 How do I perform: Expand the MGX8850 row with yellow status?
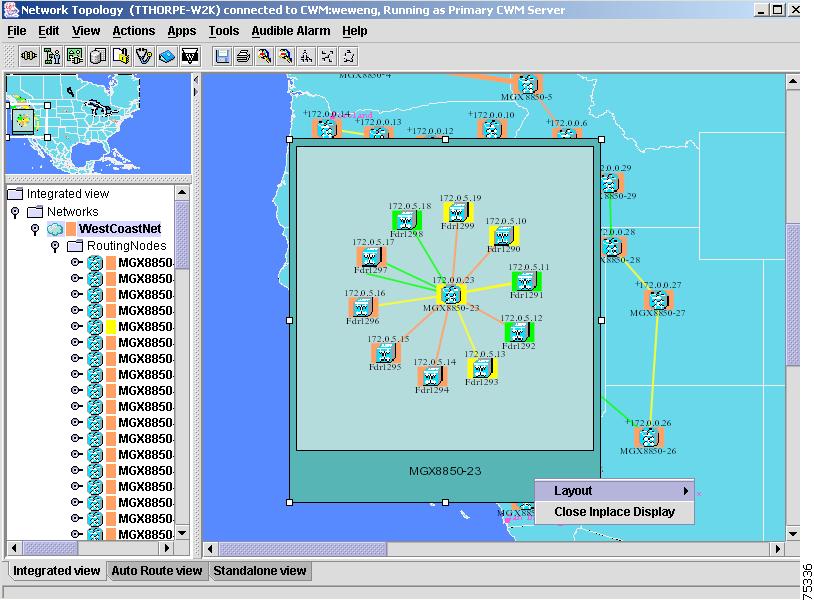point(76,326)
